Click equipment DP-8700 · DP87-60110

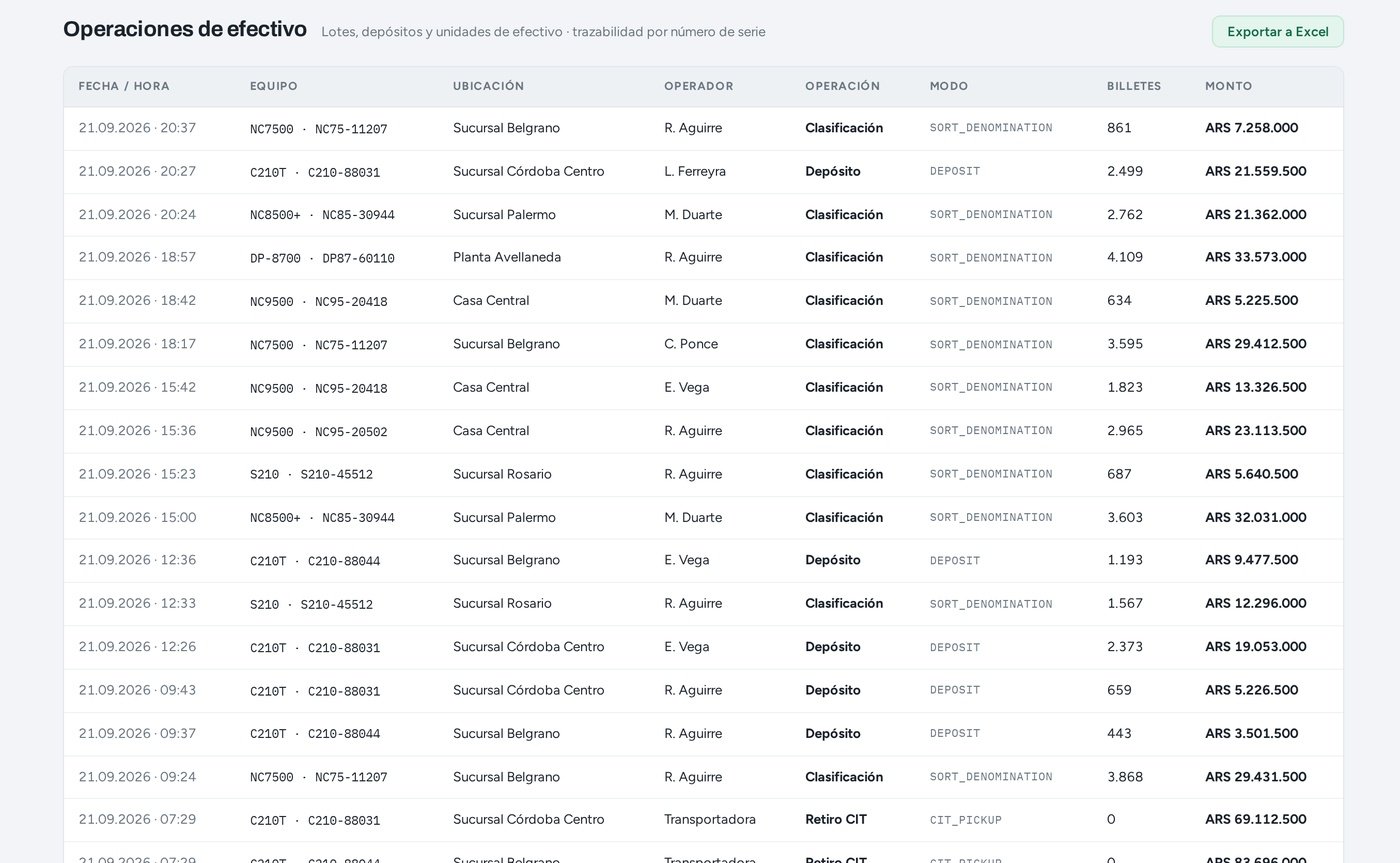coord(322,258)
